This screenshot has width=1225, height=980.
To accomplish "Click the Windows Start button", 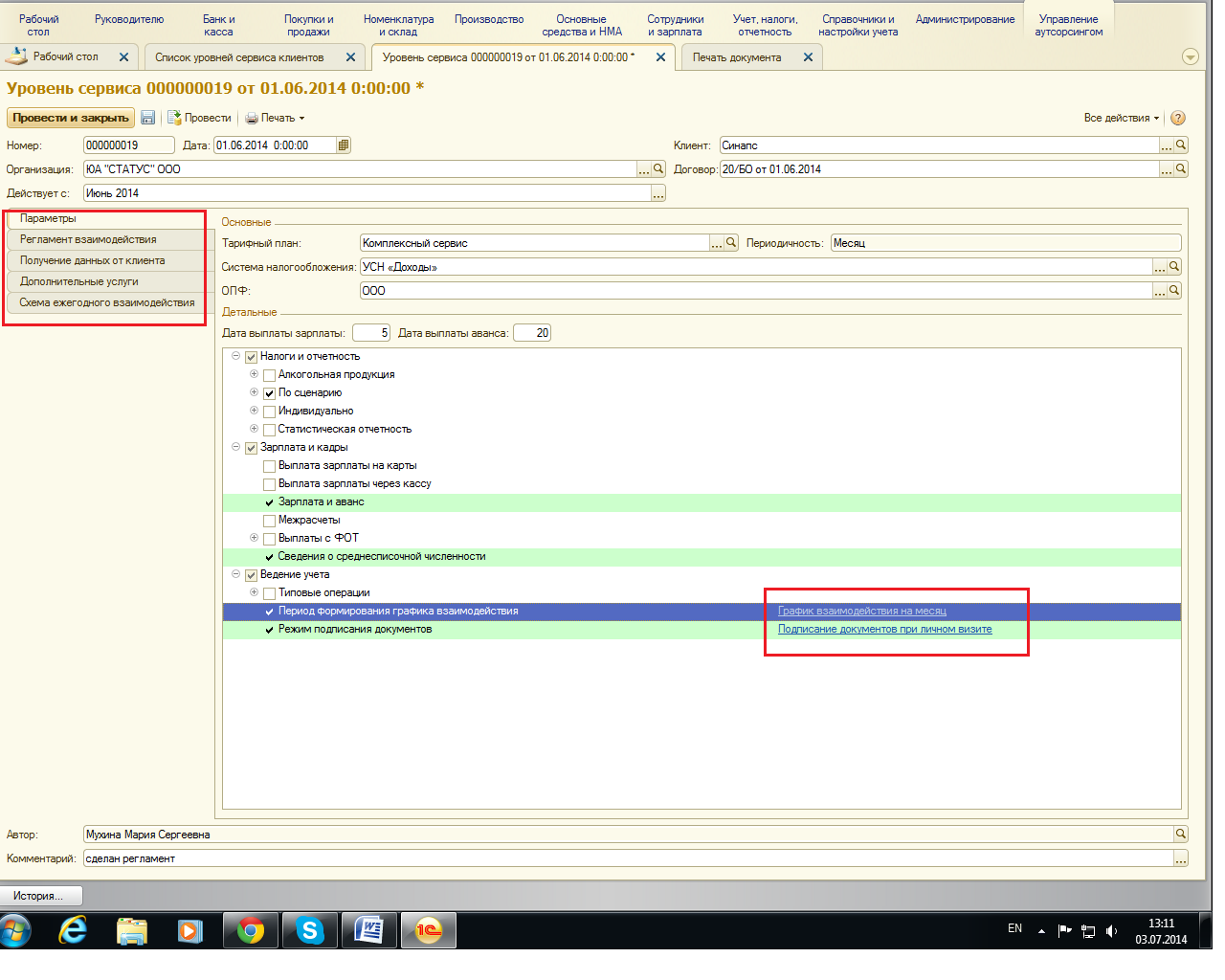I will coord(16,930).
